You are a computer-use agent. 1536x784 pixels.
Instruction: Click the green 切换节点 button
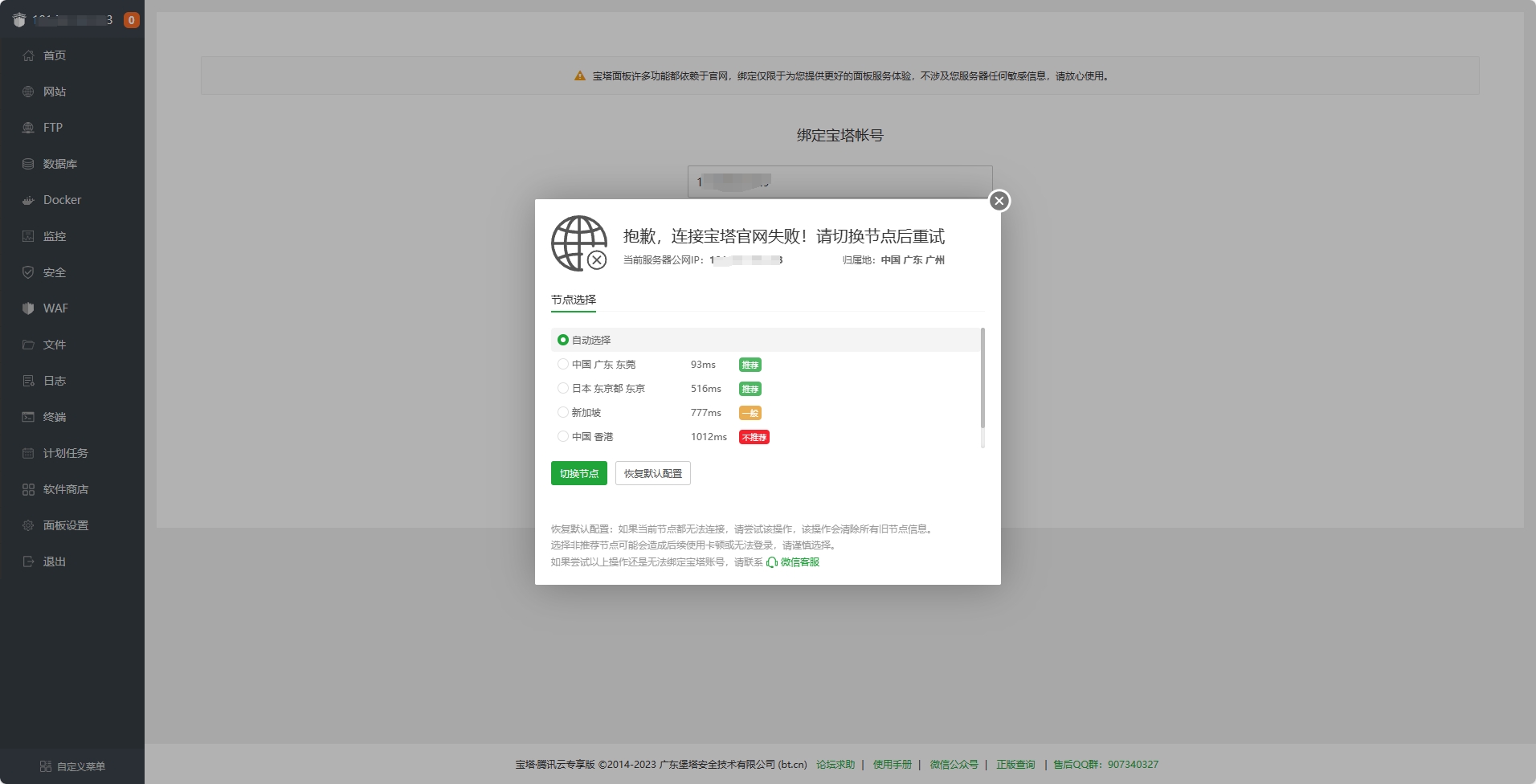click(579, 473)
